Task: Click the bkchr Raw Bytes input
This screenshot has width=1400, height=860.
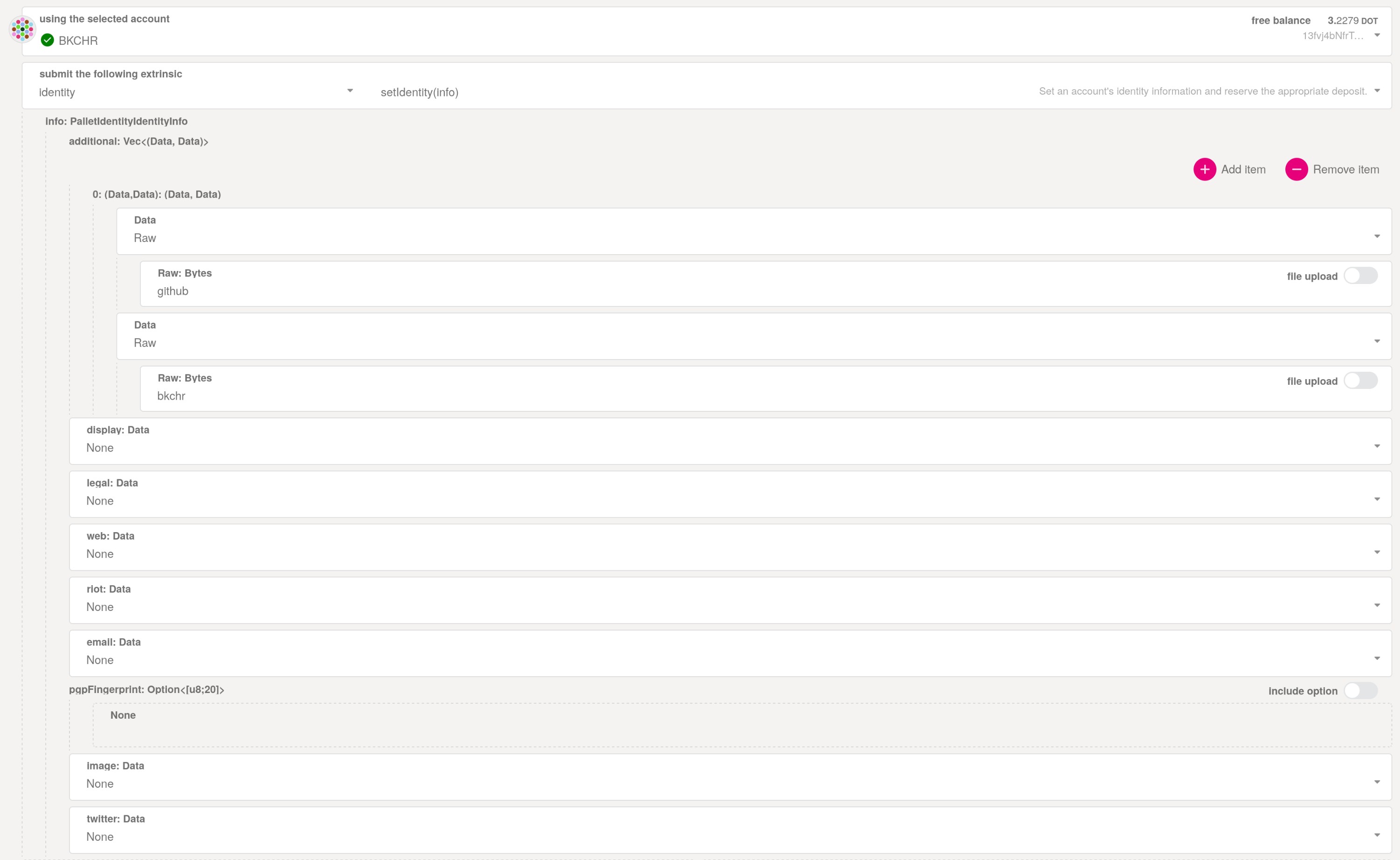Action: pyautogui.click(x=766, y=388)
